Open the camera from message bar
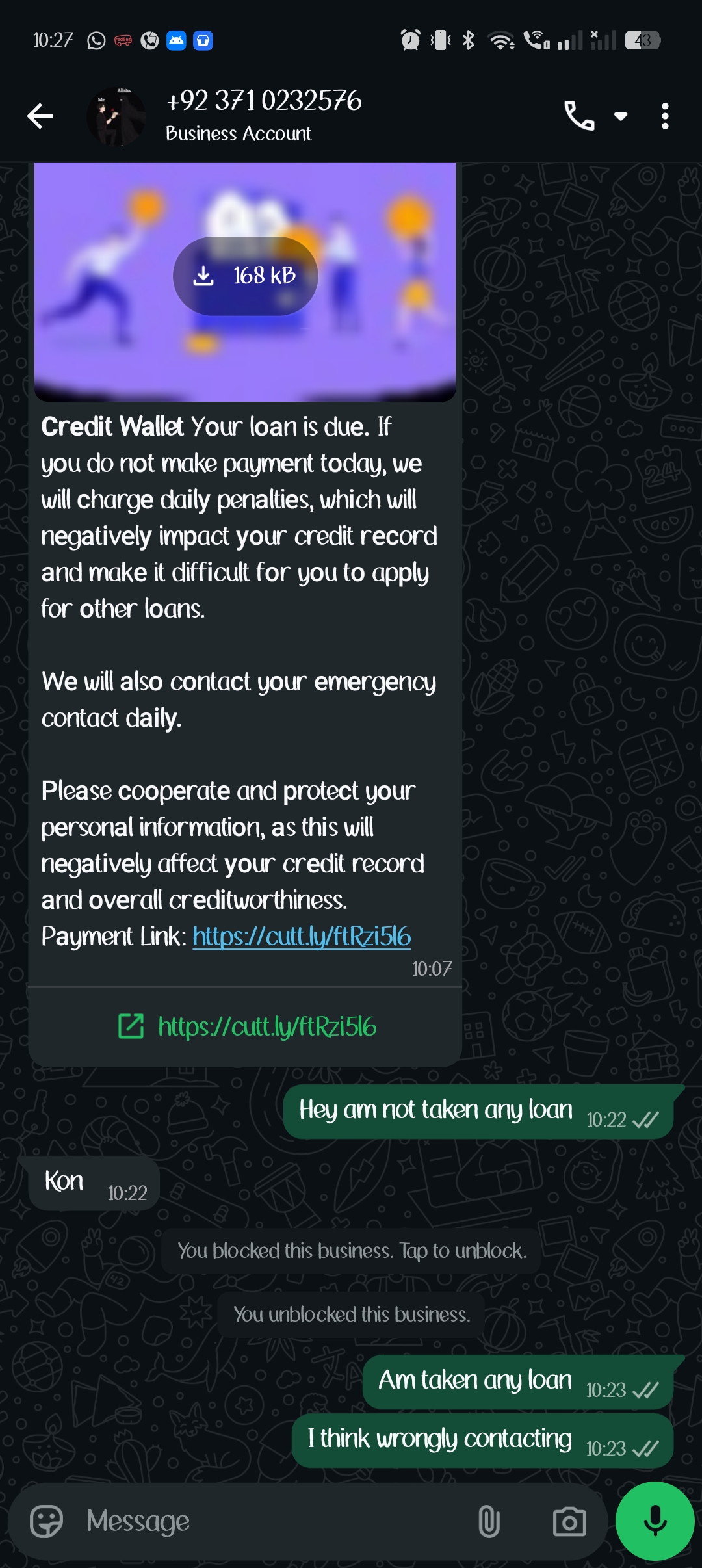This screenshot has height=1568, width=702. (x=569, y=1521)
